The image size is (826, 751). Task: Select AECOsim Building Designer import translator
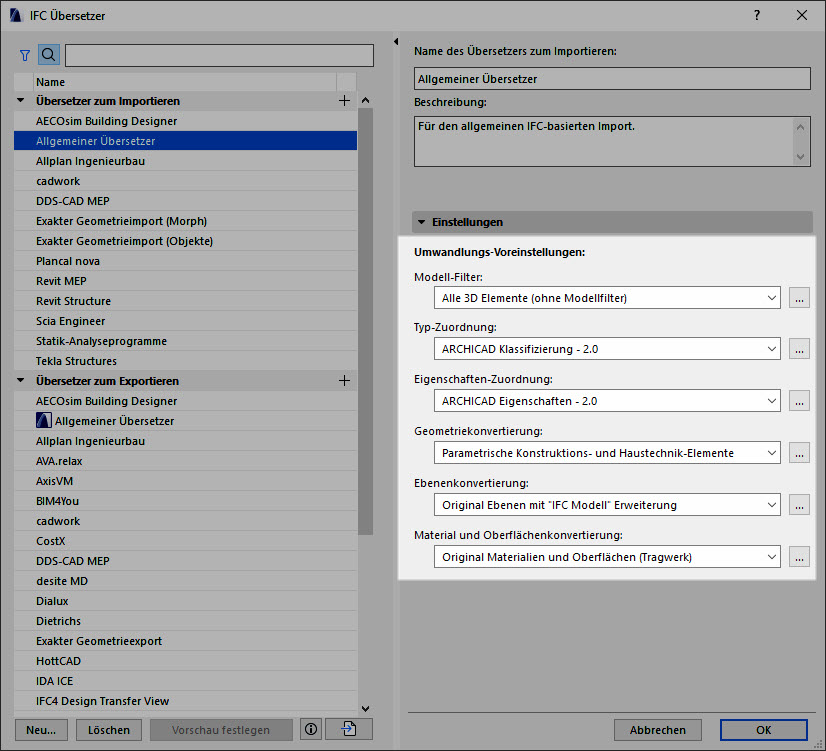coord(185,121)
